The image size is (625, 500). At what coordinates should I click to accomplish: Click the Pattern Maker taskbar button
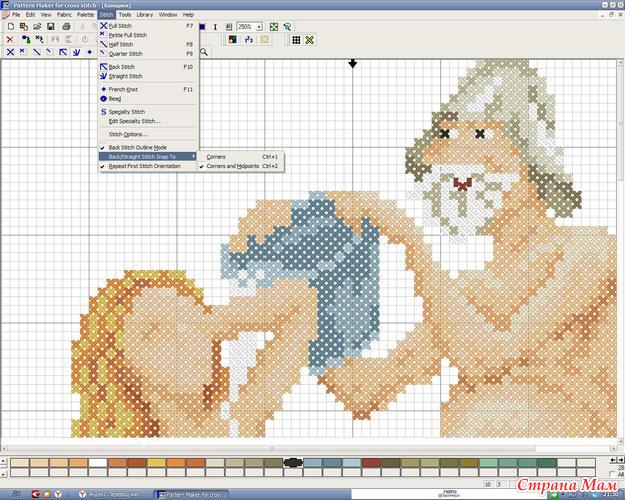(191, 495)
